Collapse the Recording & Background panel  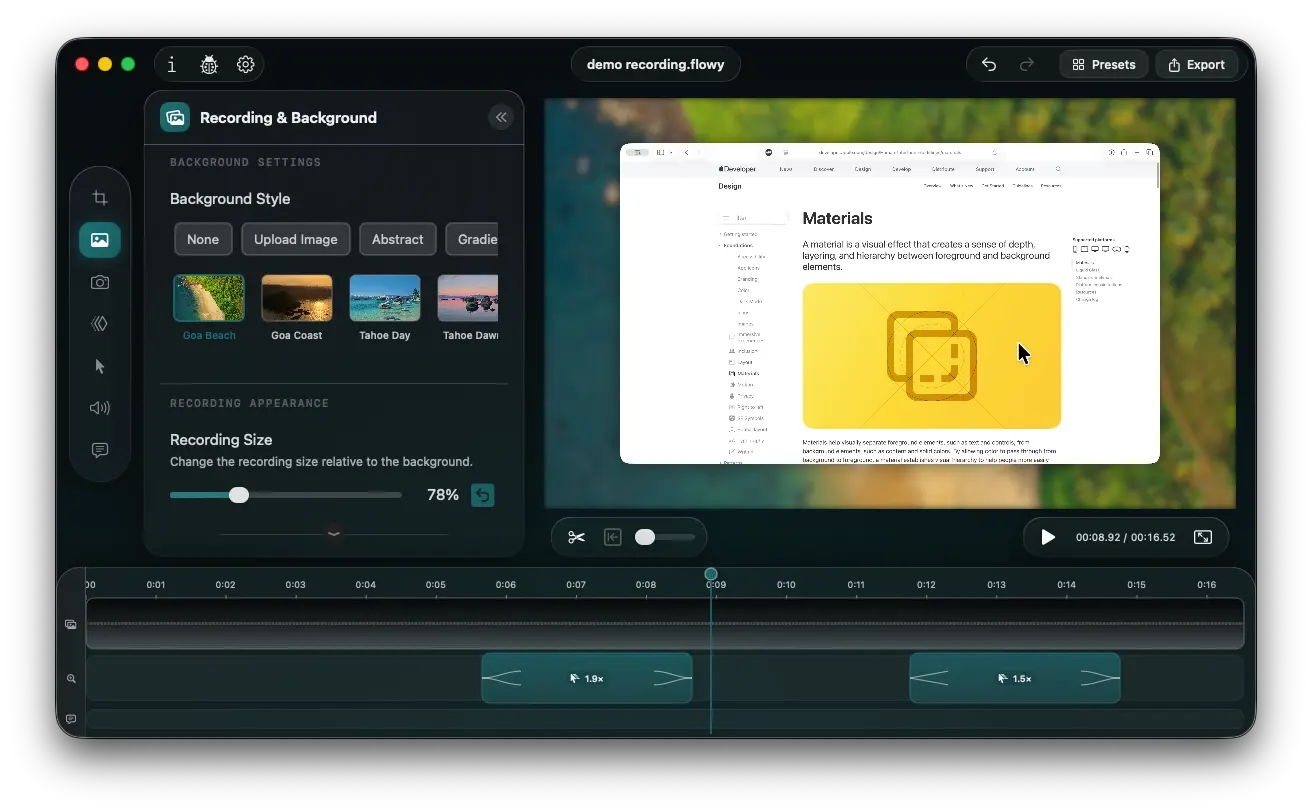501,117
